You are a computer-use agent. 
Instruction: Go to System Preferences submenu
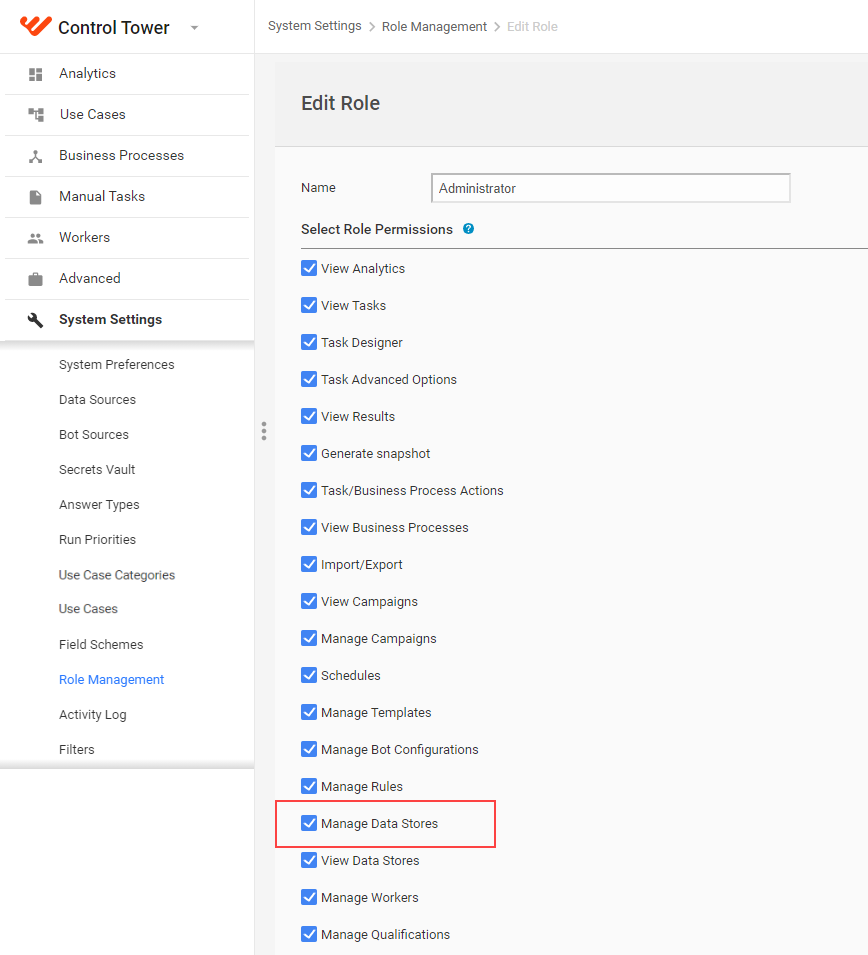pos(116,364)
